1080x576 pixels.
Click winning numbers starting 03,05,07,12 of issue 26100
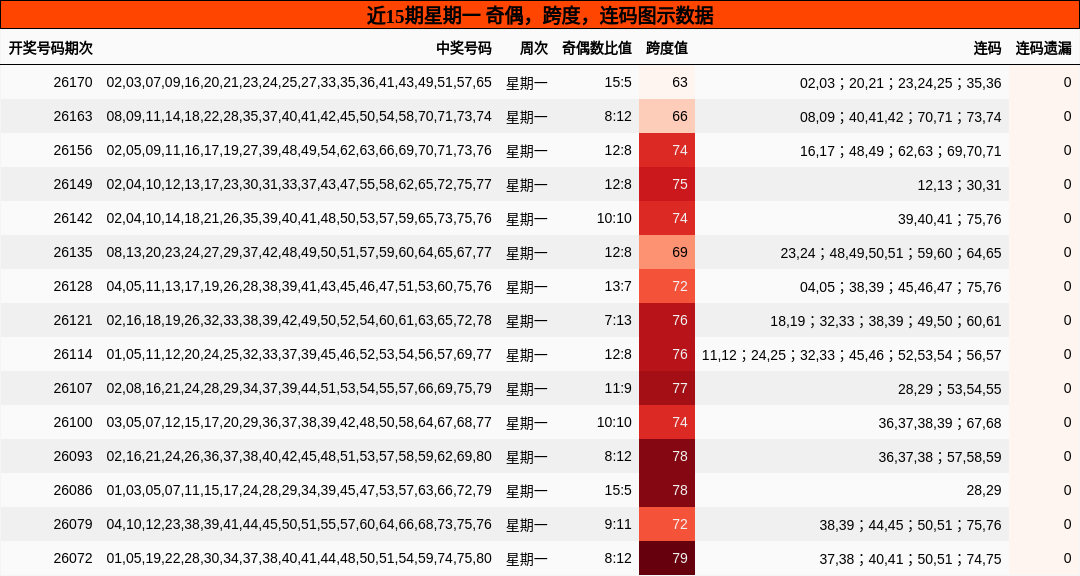(x=299, y=422)
